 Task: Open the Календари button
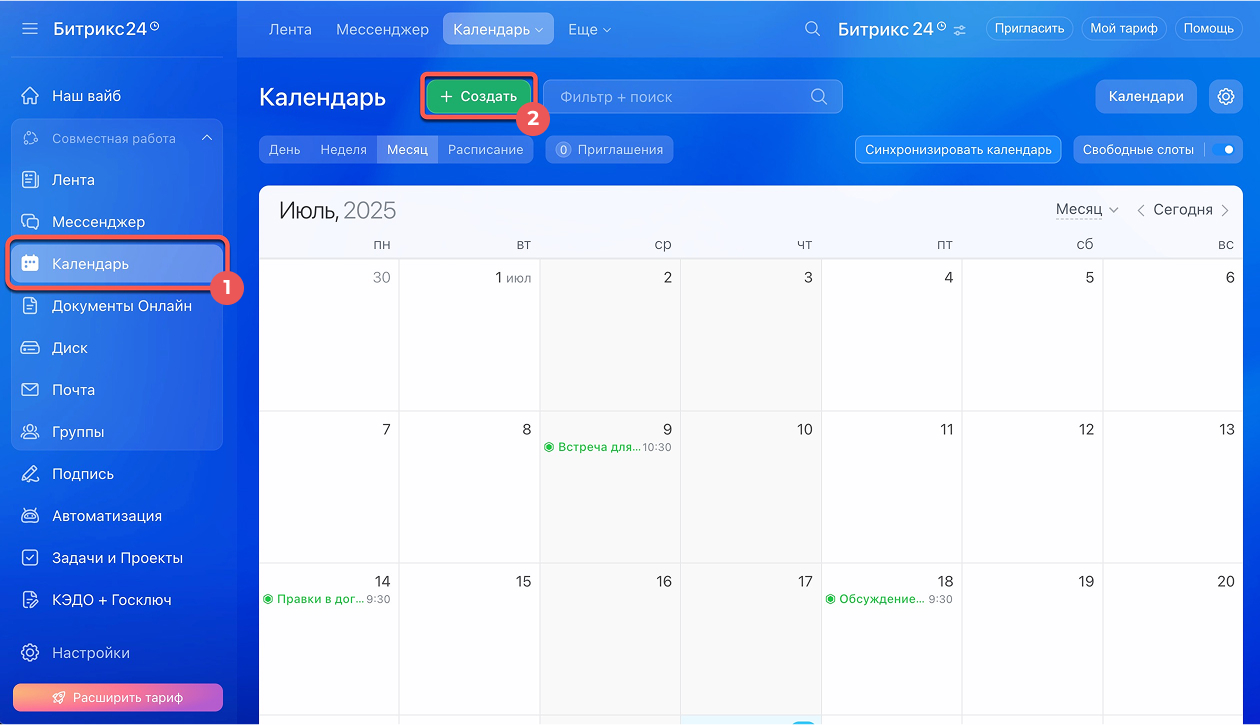tap(1146, 97)
